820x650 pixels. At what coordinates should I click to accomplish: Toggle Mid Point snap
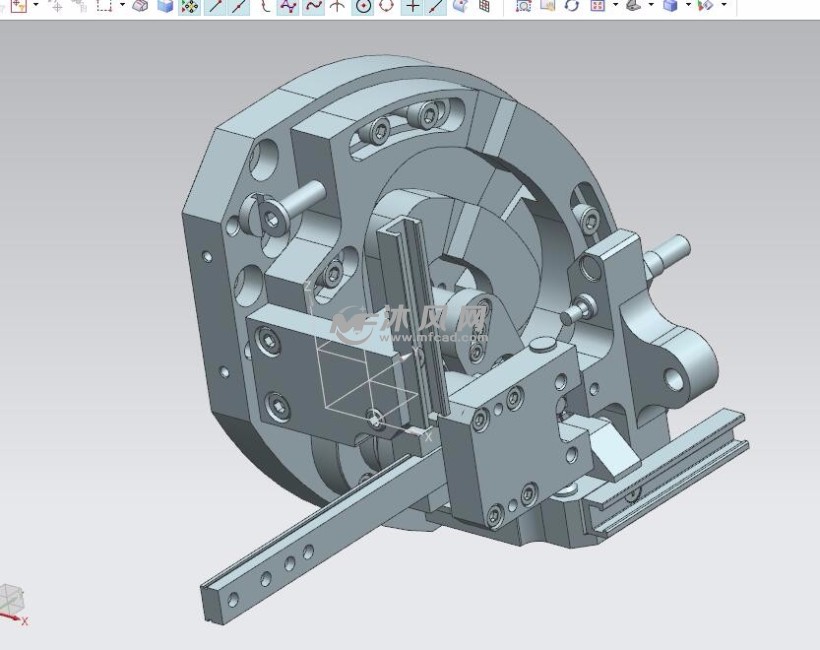tap(239, 6)
